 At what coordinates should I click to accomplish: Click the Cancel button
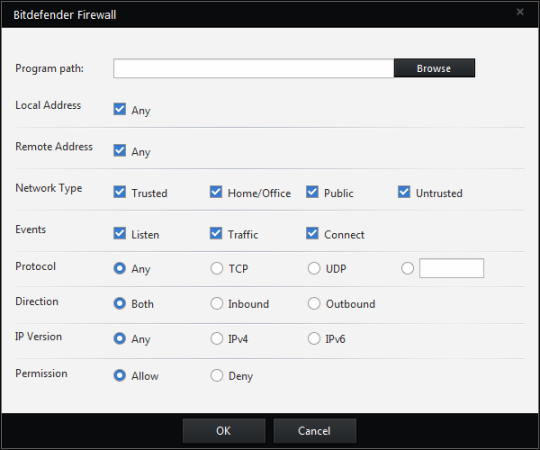pos(314,431)
